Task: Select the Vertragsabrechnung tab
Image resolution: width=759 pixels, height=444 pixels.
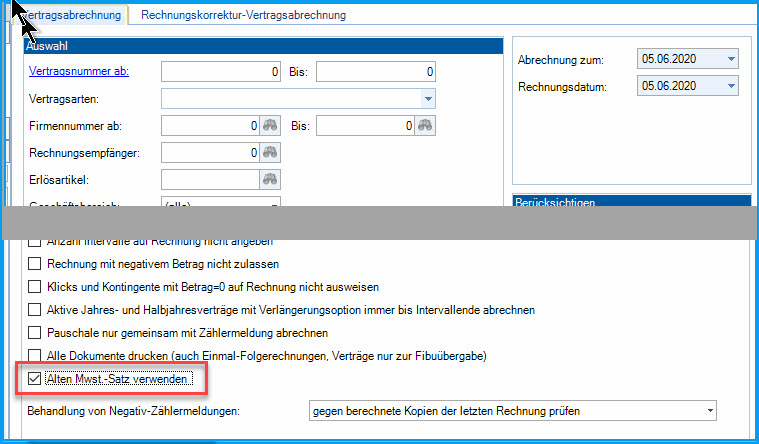Action: pos(72,15)
